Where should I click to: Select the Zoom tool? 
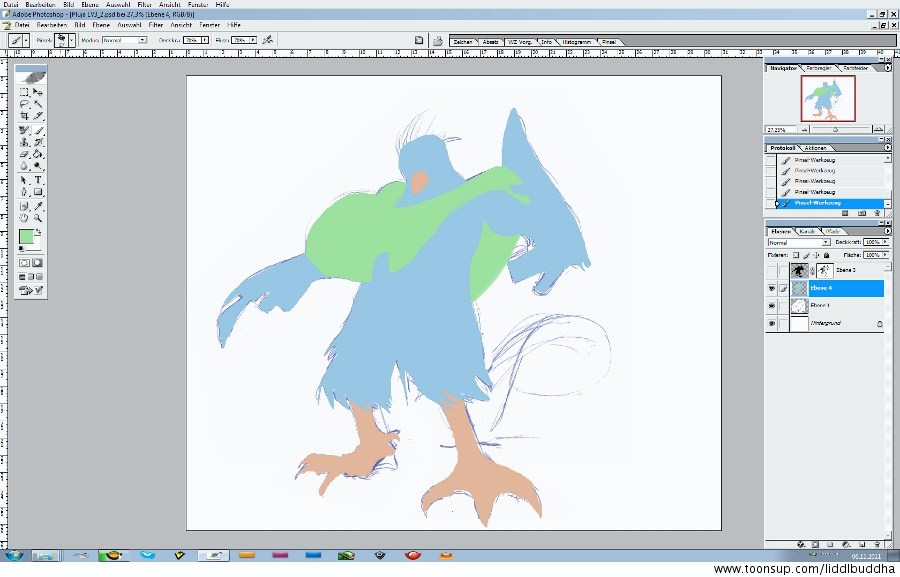38,218
